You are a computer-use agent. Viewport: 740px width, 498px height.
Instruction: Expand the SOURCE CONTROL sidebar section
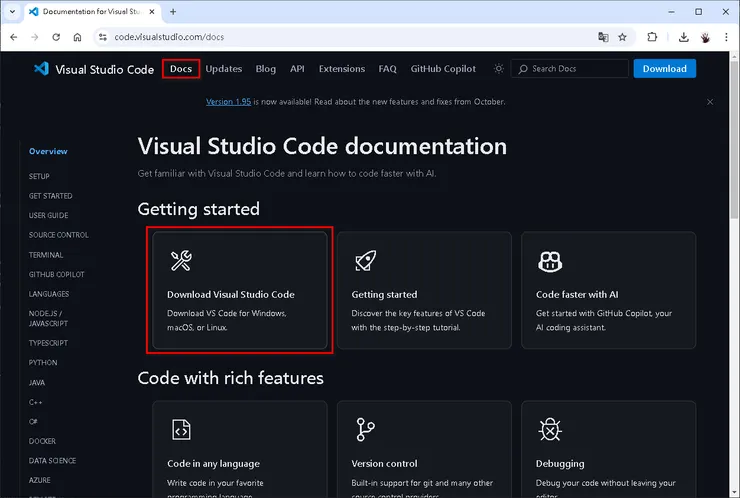coord(59,235)
